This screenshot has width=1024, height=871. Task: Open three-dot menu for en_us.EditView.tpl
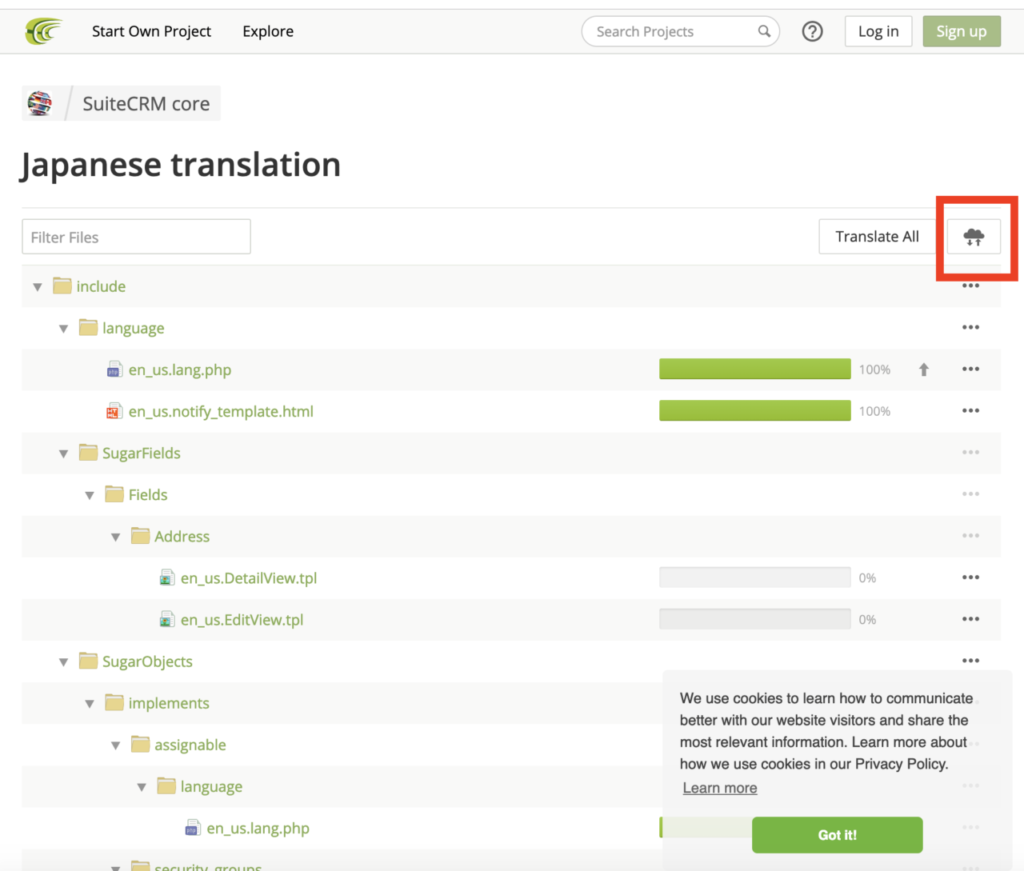coord(970,619)
